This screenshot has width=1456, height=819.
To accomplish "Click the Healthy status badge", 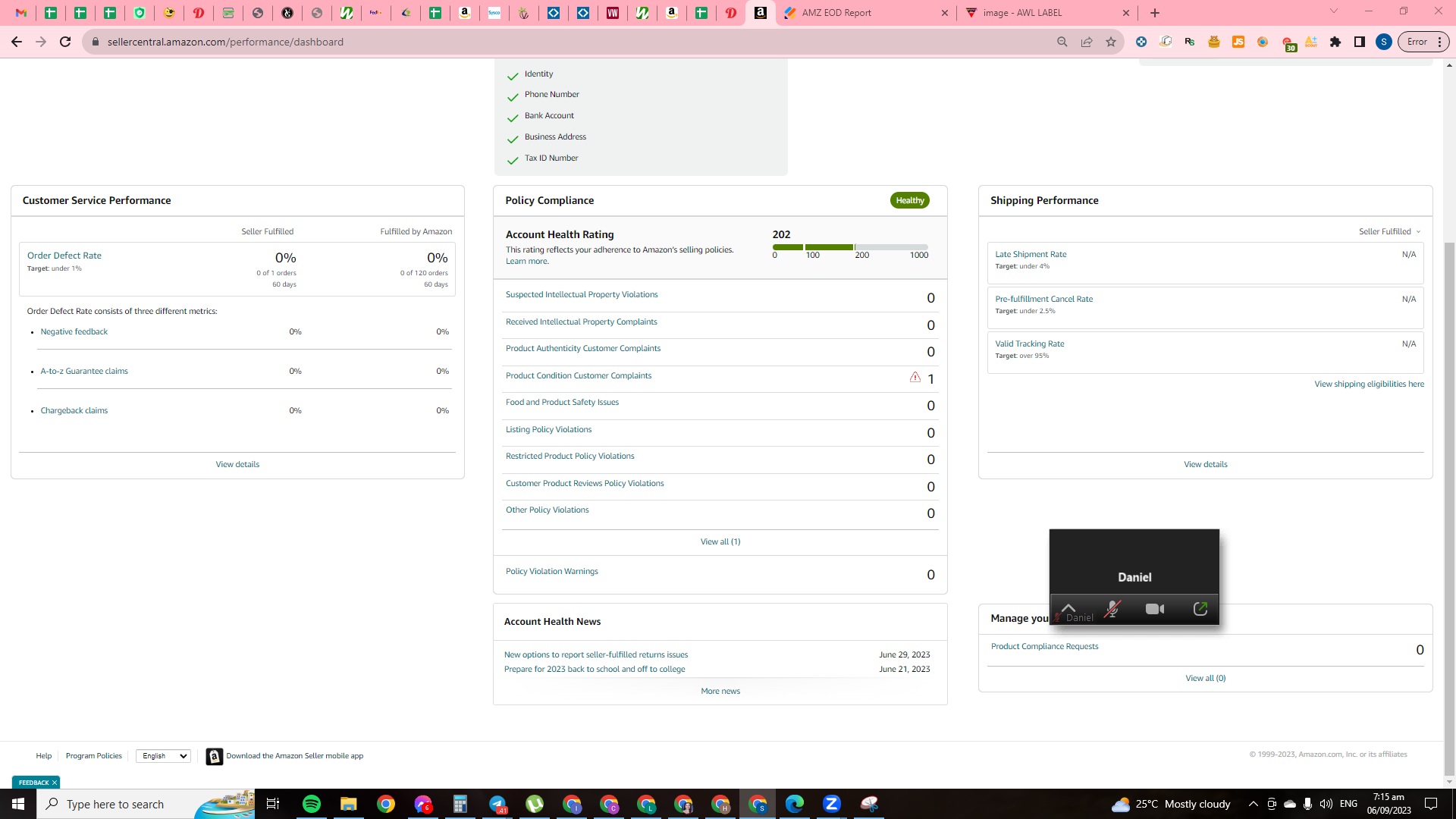I will pos(910,201).
